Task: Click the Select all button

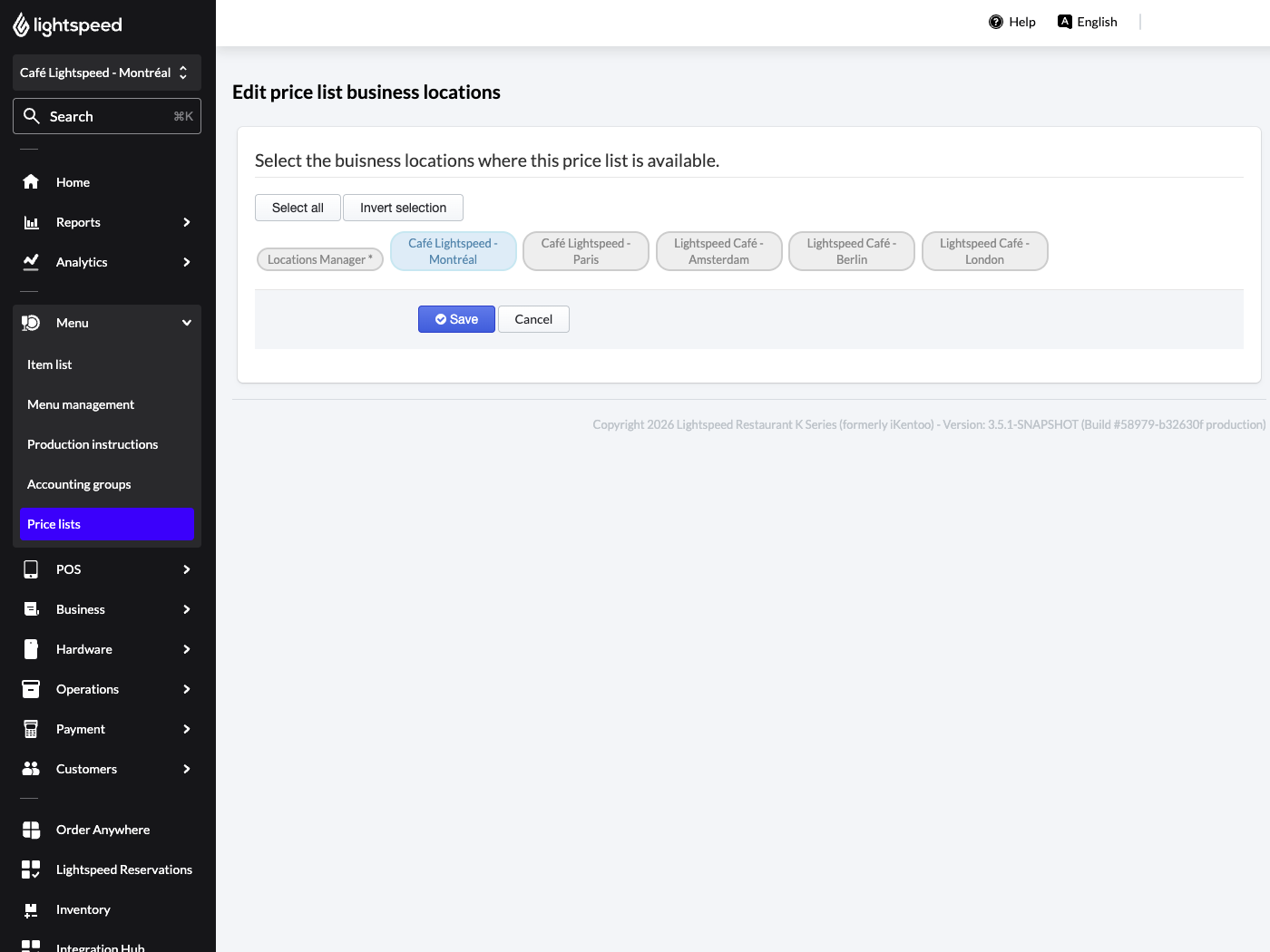Action: (x=298, y=208)
